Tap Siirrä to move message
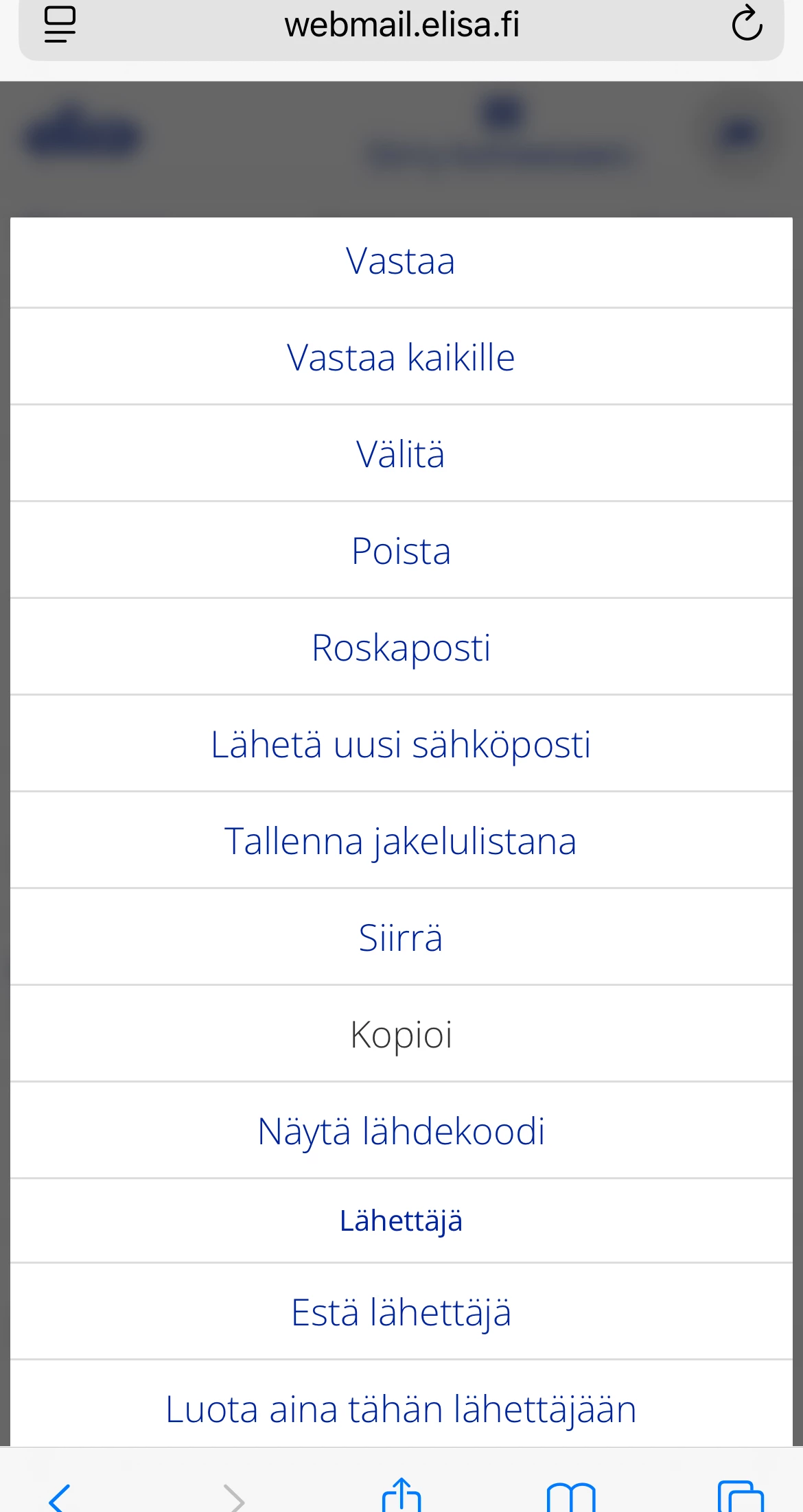The image size is (803, 1512). coord(401,938)
